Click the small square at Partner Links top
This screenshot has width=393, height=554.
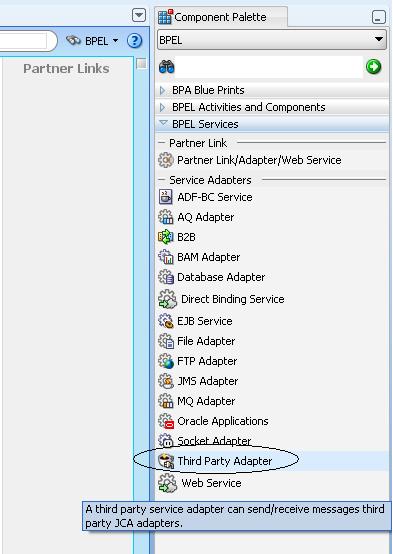tap(141, 64)
